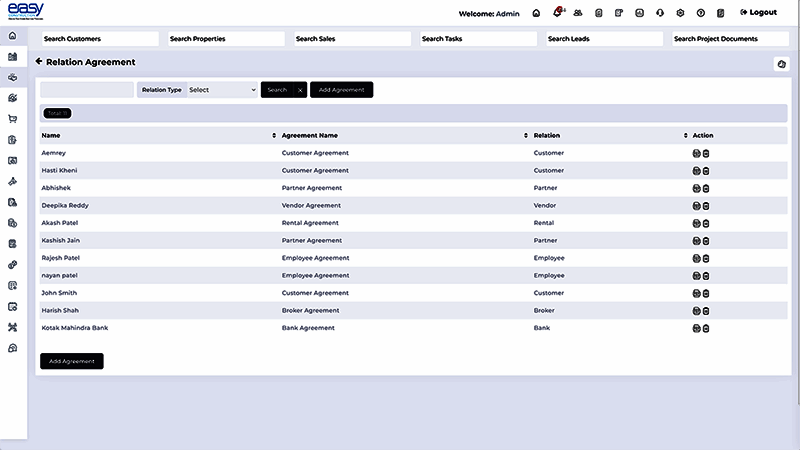Click the easy construction logo

tap(26, 11)
